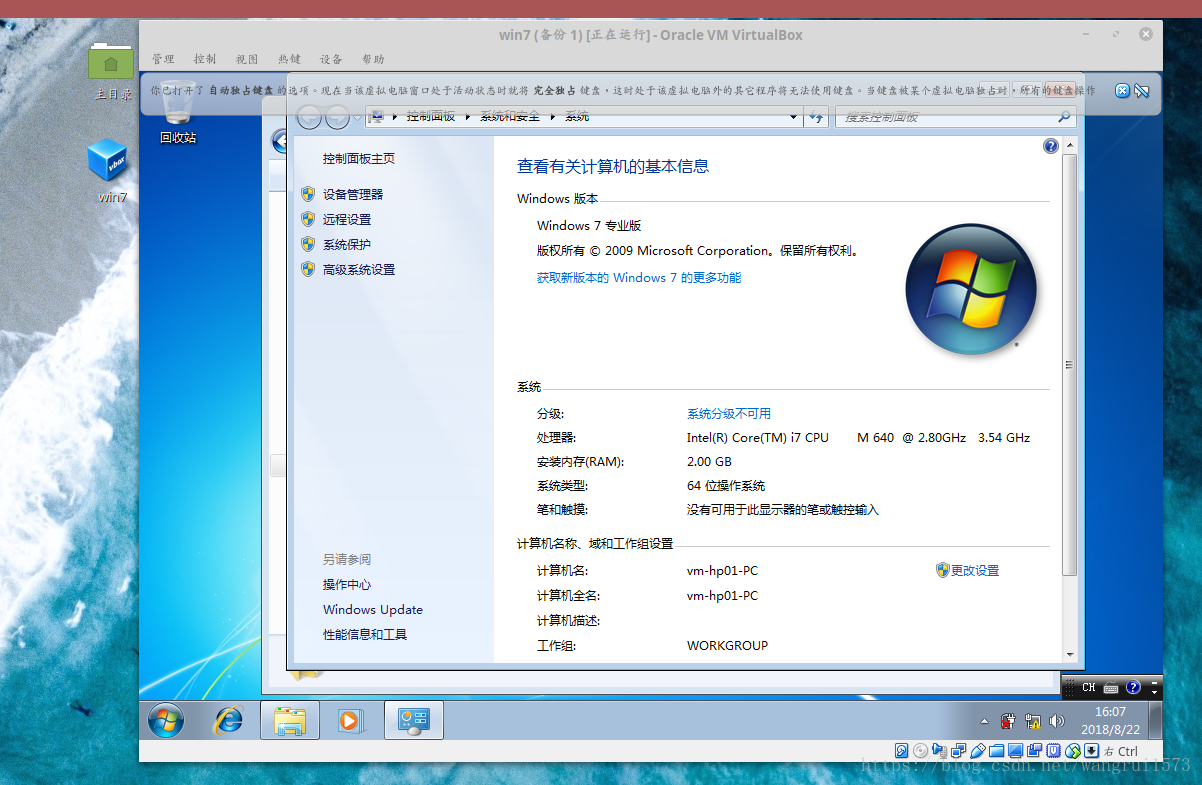Open 系统保护 link
Screen dimensions: 1202x785
tap(347, 244)
